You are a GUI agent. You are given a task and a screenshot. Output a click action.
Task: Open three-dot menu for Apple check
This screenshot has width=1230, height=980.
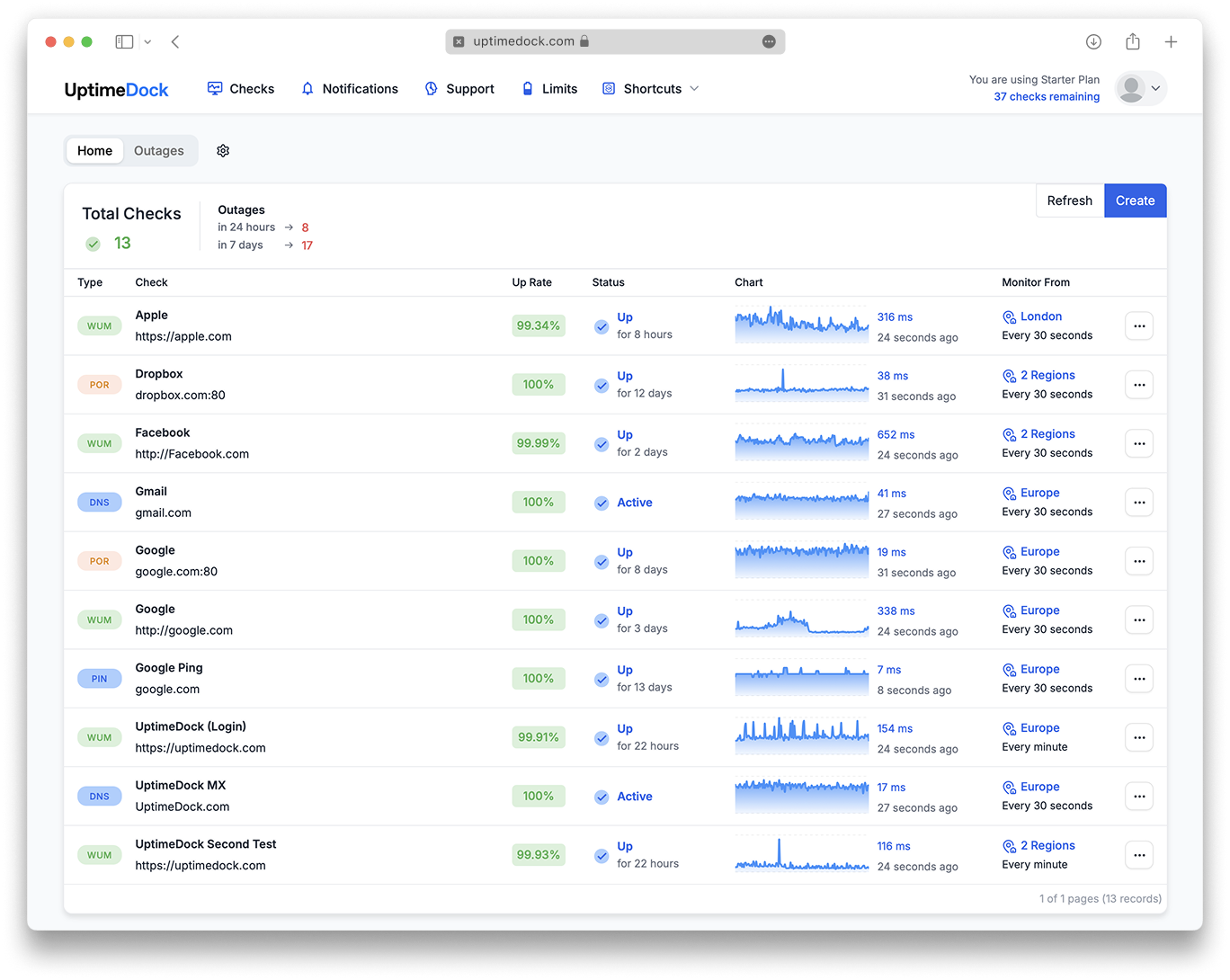[1139, 326]
